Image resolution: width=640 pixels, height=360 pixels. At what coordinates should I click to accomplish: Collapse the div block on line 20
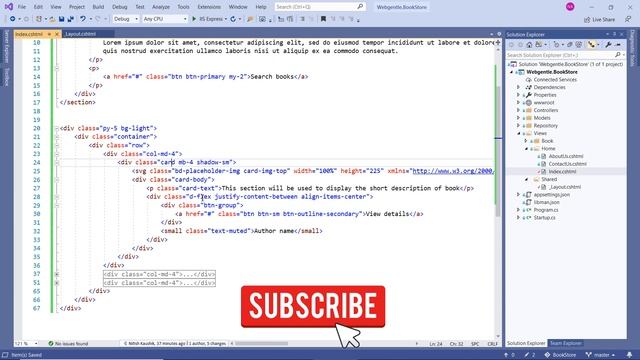tap(57, 128)
